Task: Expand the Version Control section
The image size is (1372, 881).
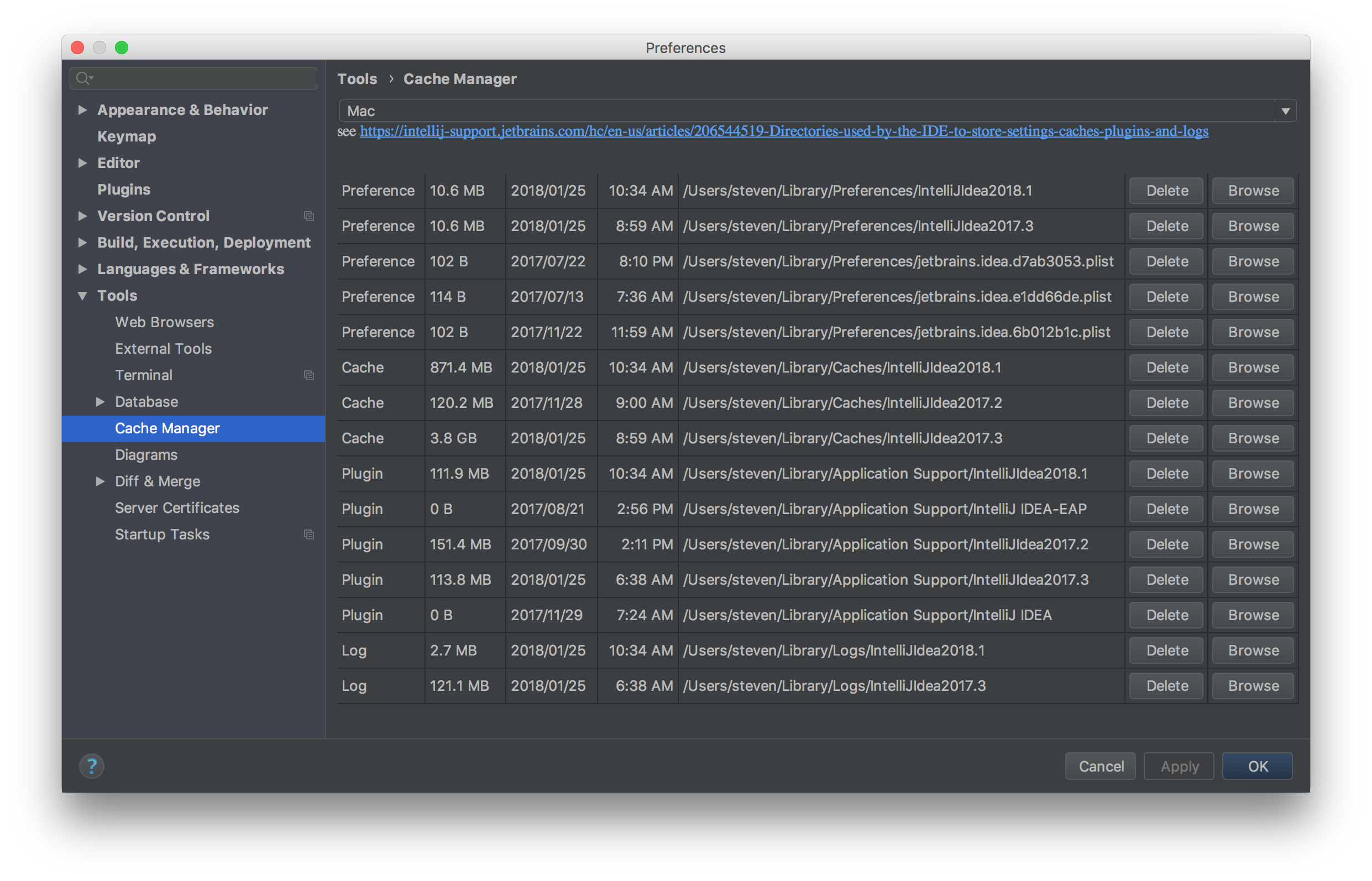Action: [82, 216]
